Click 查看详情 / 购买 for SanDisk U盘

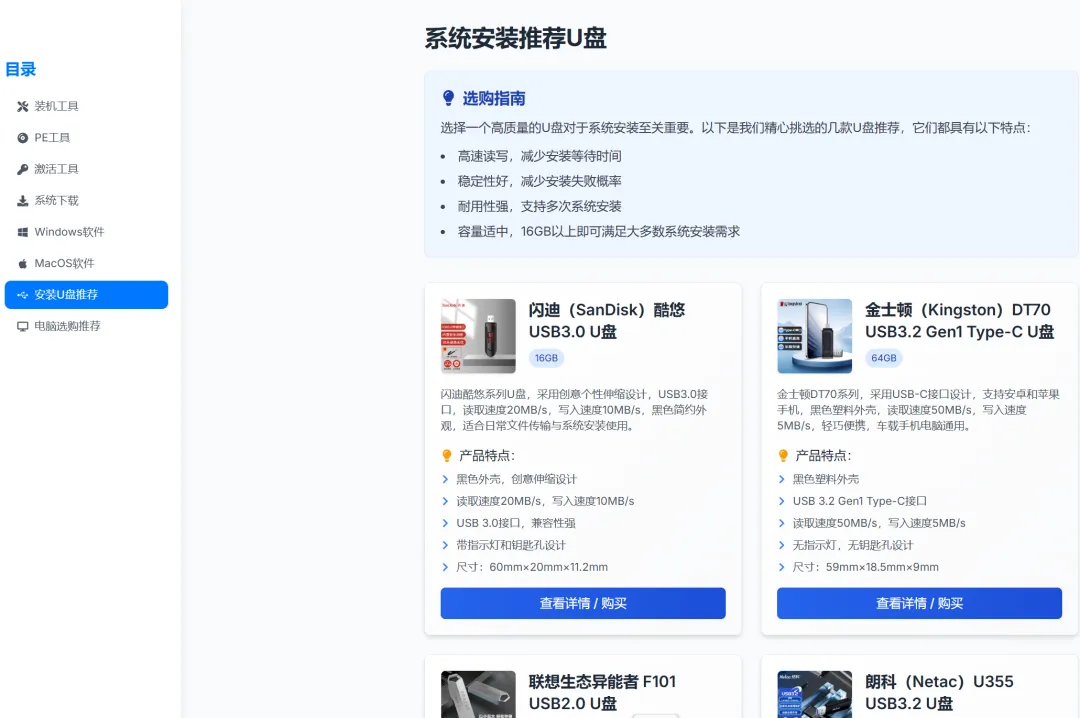click(583, 603)
